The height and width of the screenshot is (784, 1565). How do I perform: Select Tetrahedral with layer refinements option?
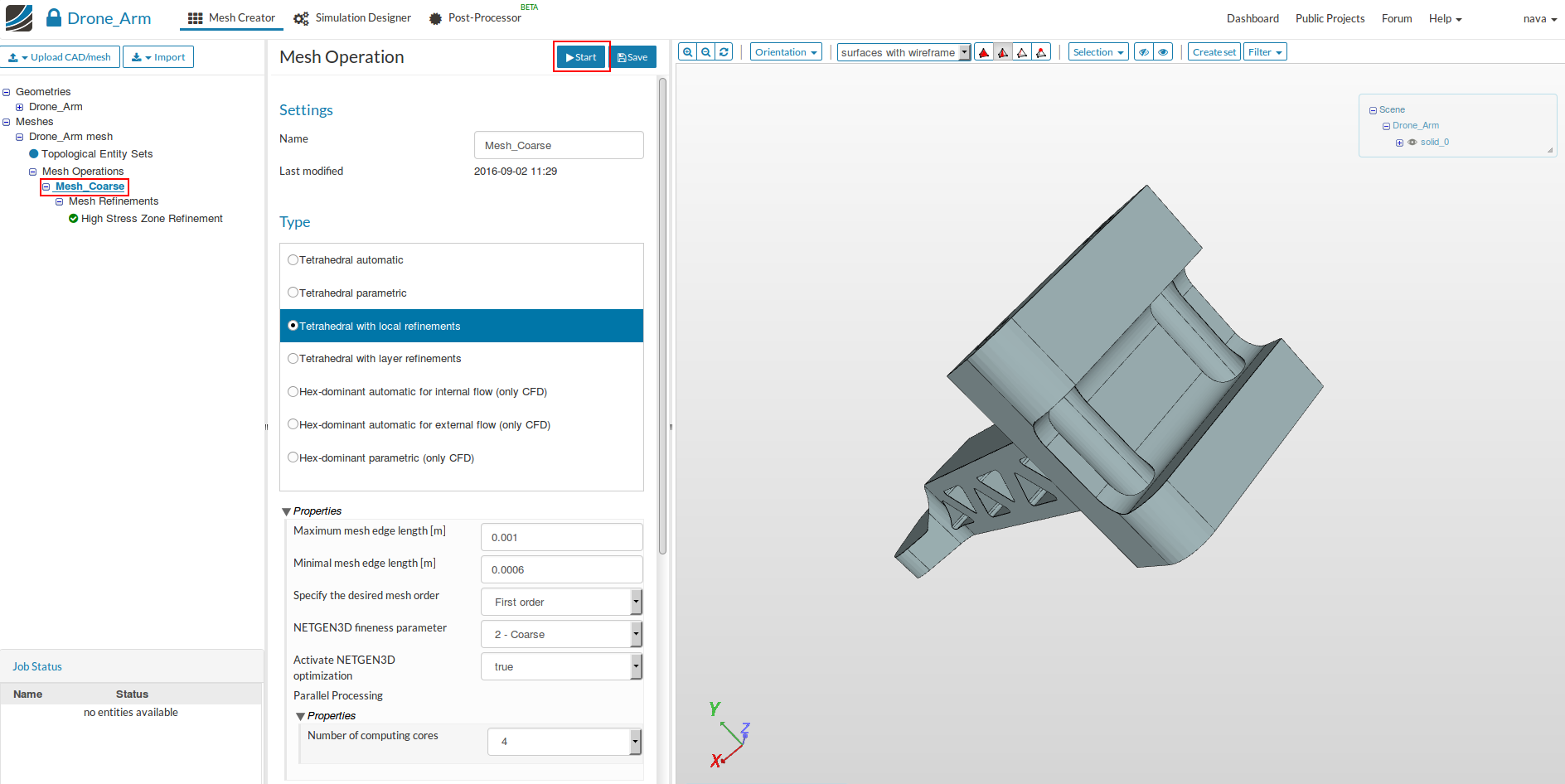coord(293,359)
